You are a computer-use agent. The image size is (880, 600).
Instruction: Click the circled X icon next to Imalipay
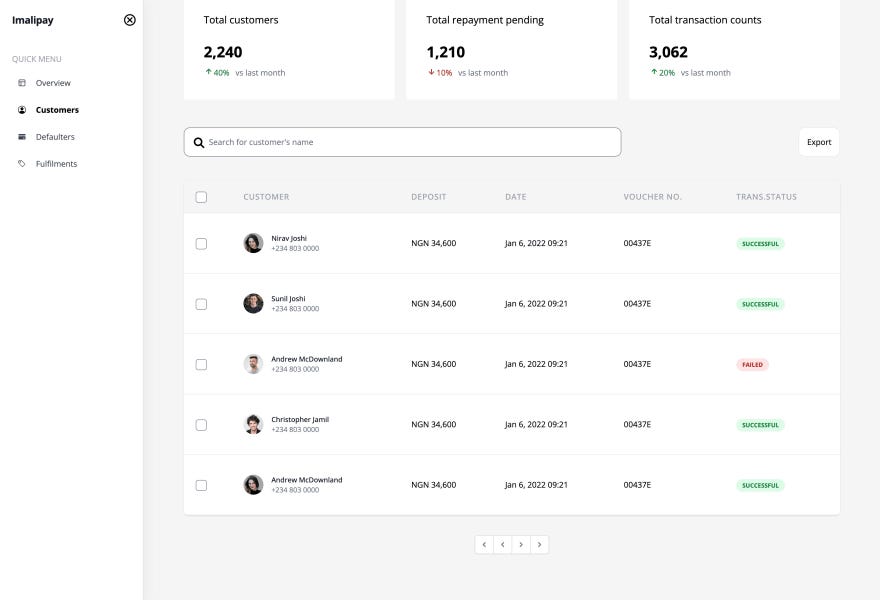click(x=129, y=19)
